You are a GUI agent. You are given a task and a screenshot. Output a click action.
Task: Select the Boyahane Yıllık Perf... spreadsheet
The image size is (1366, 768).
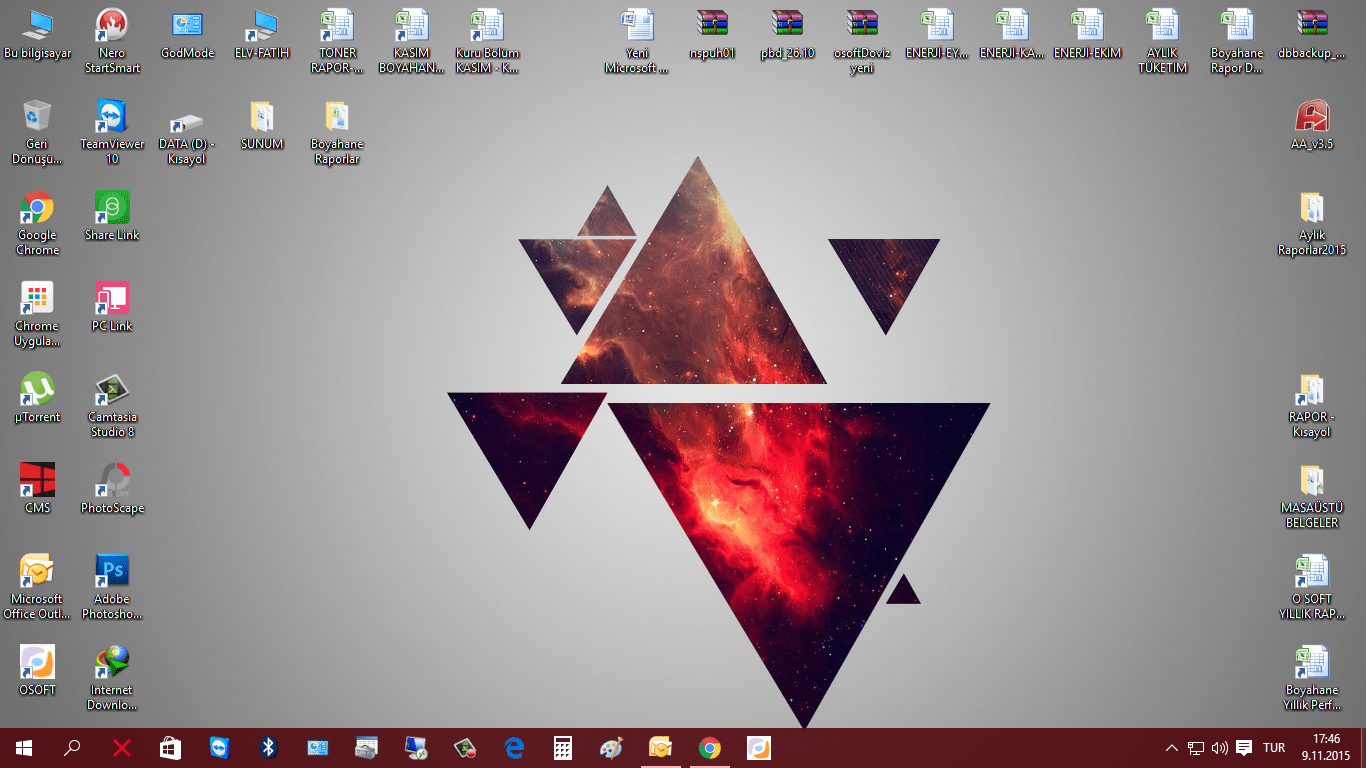1312,679
